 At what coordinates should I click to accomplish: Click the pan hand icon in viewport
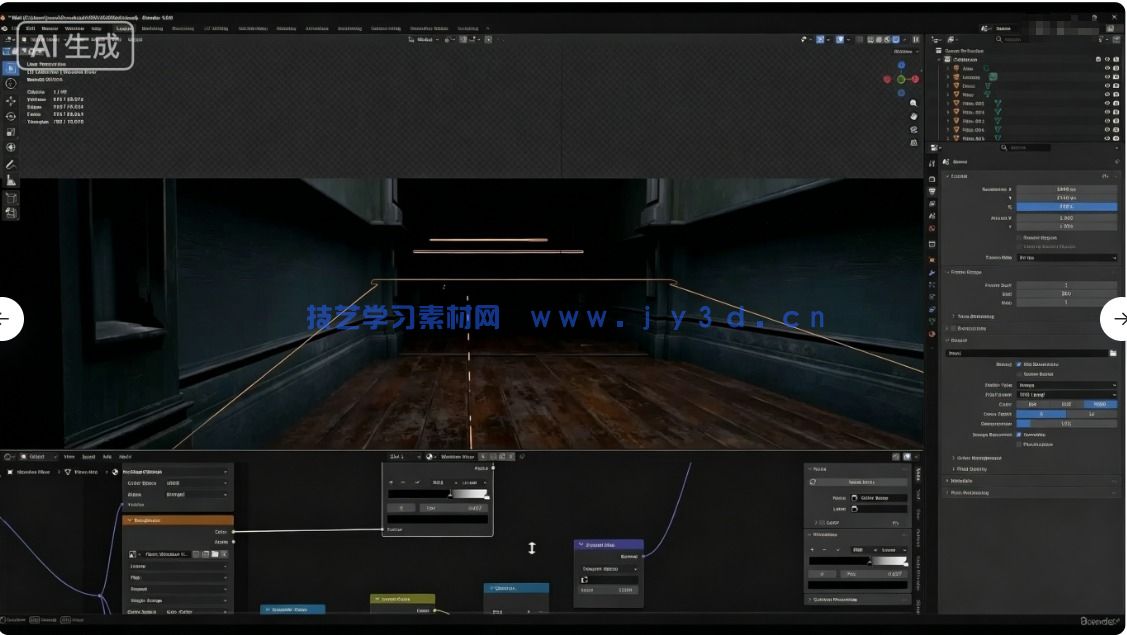[914, 116]
